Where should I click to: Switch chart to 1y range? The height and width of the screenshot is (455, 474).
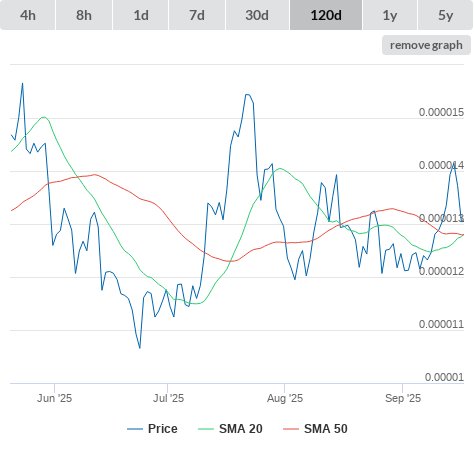(x=390, y=15)
